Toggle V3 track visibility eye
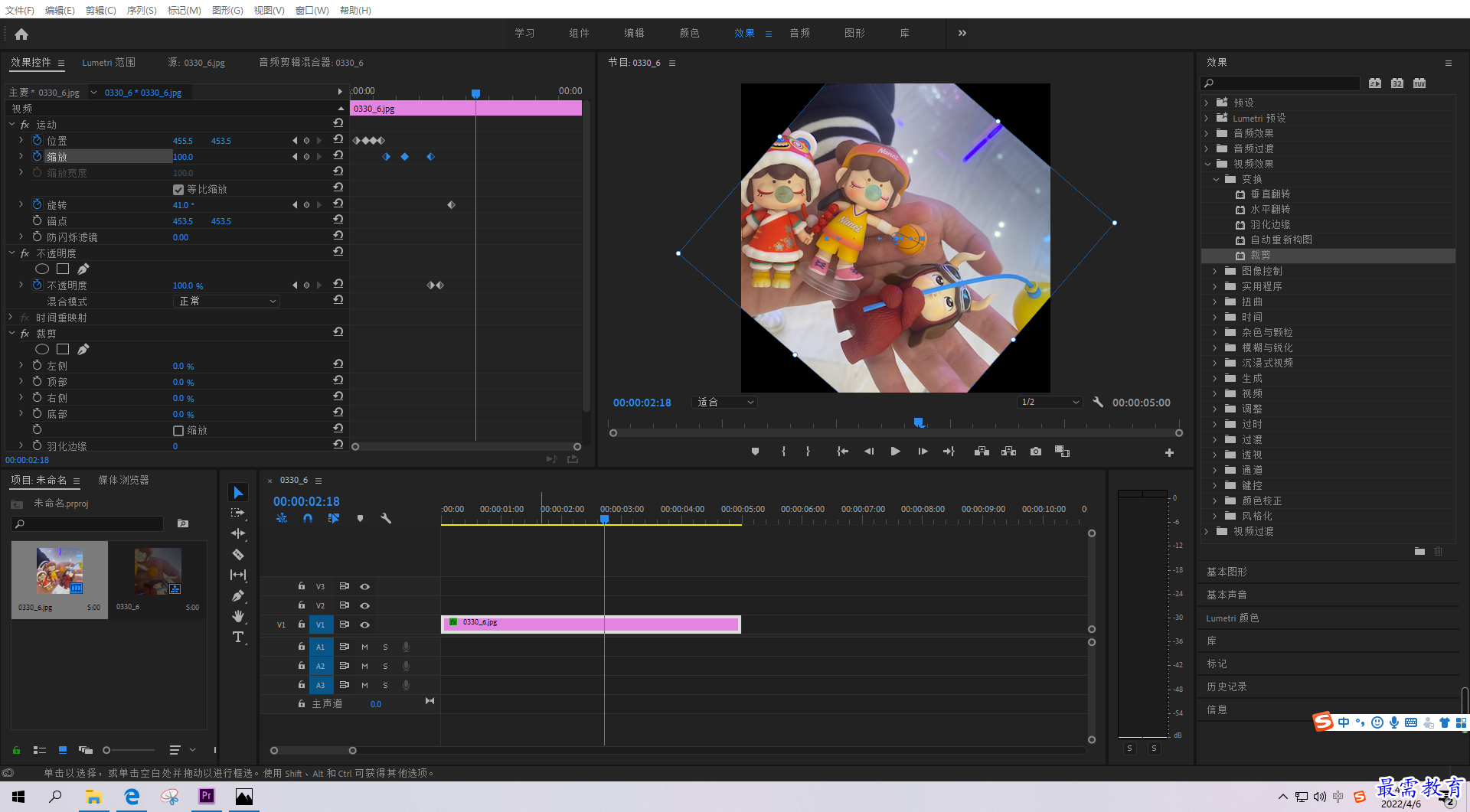This screenshot has height=812, width=1470. tap(365, 586)
